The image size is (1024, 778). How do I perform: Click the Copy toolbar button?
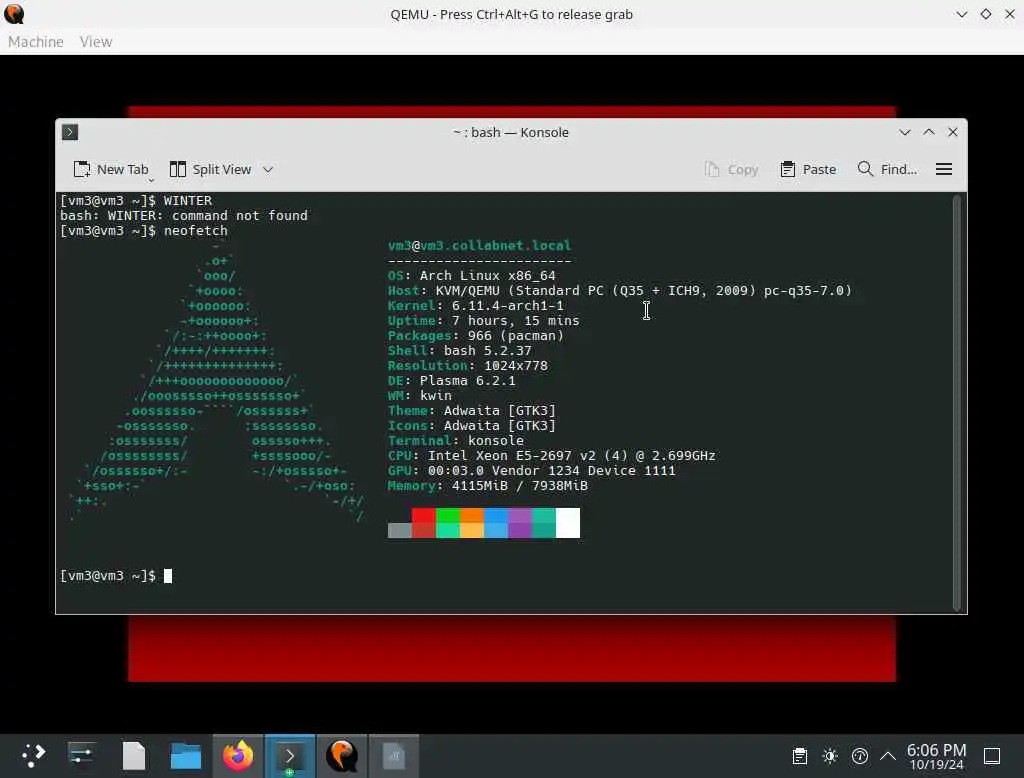pyautogui.click(x=731, y=169)
